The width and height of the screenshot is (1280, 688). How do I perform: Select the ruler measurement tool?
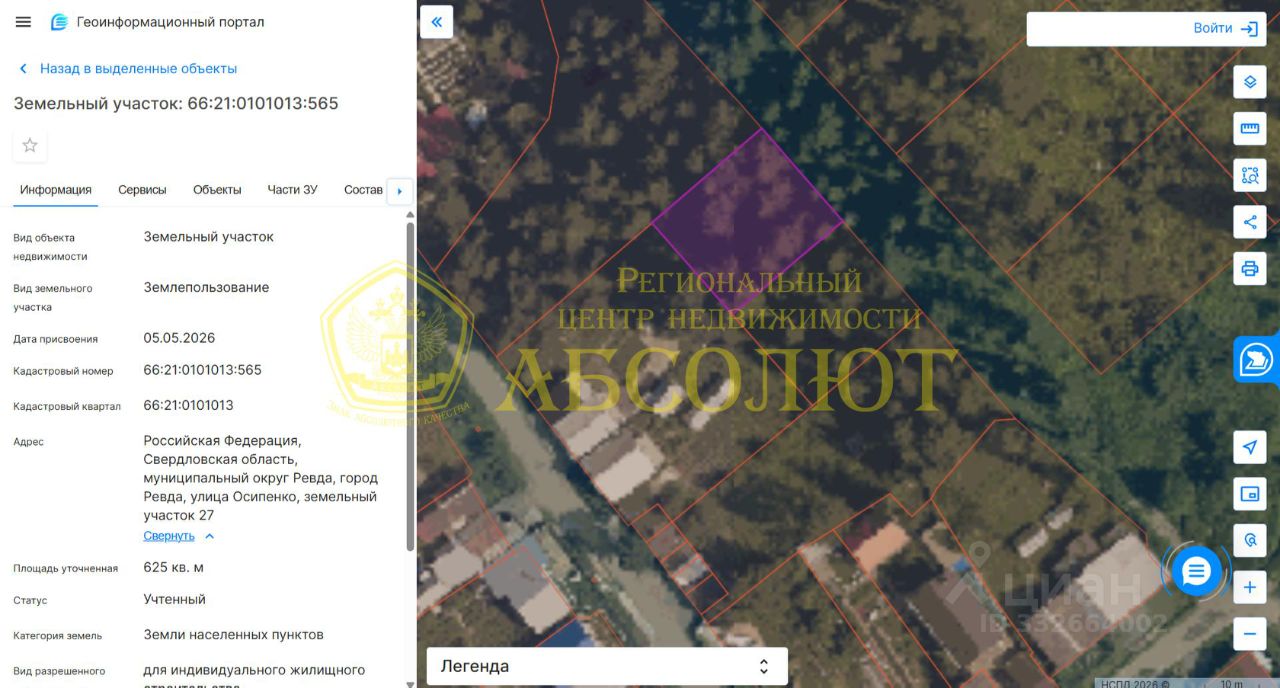point(1250,128)
